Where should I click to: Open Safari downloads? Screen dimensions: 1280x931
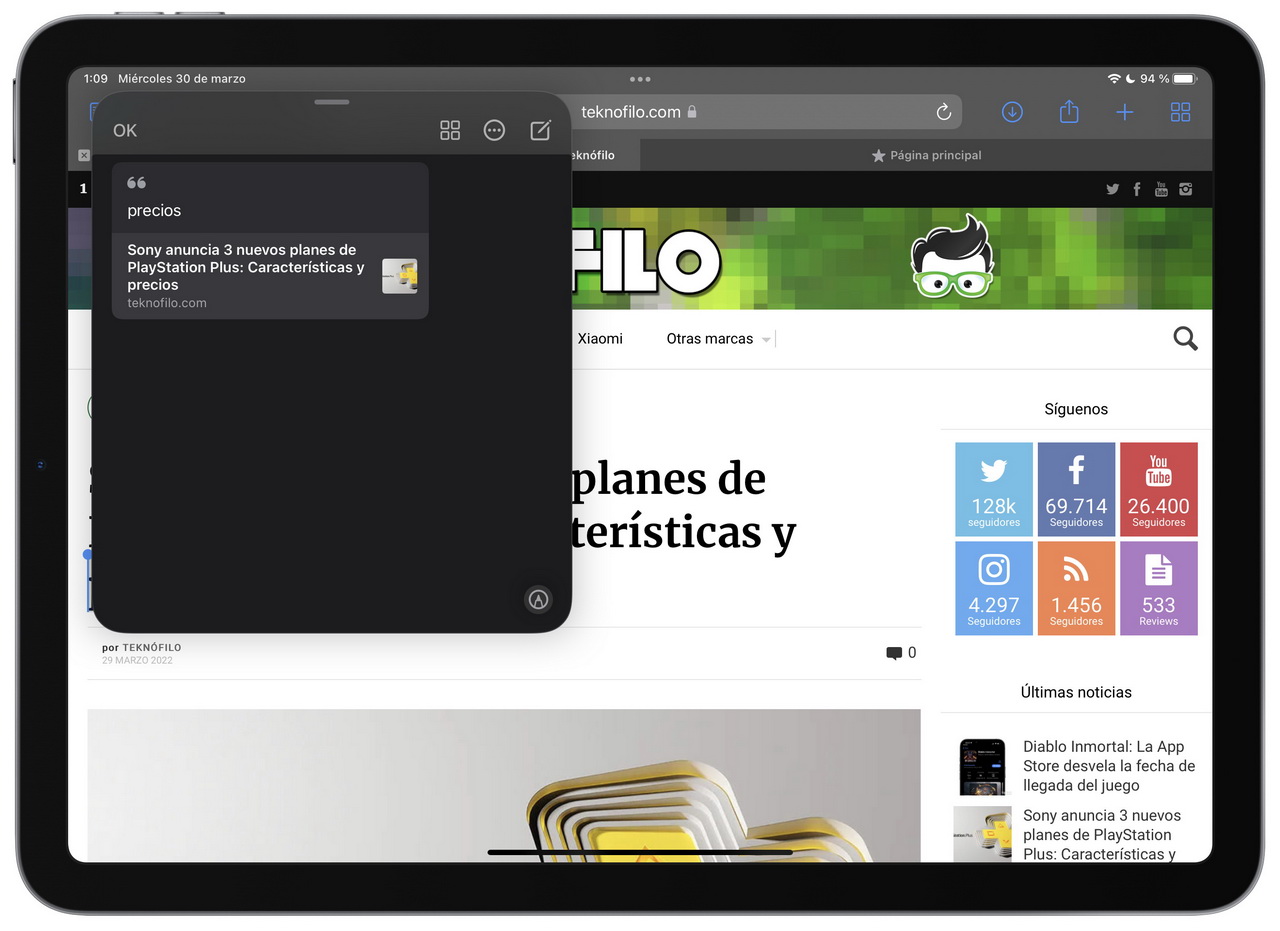click(1012, 112)
